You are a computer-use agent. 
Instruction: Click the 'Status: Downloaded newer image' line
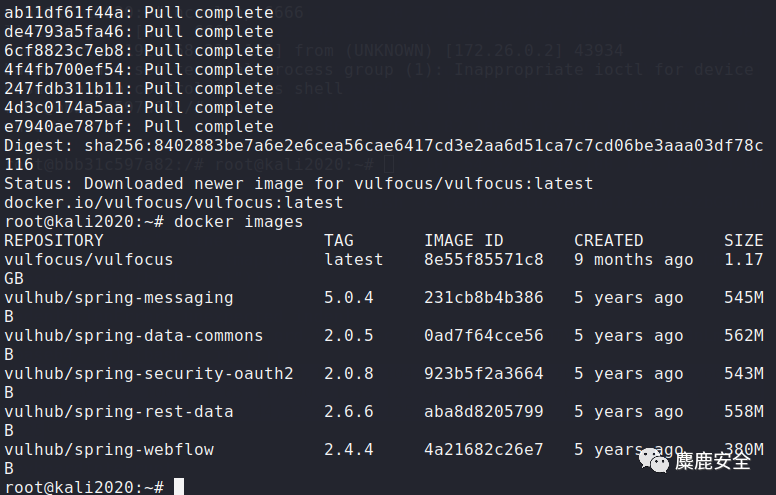coord(298,184)
